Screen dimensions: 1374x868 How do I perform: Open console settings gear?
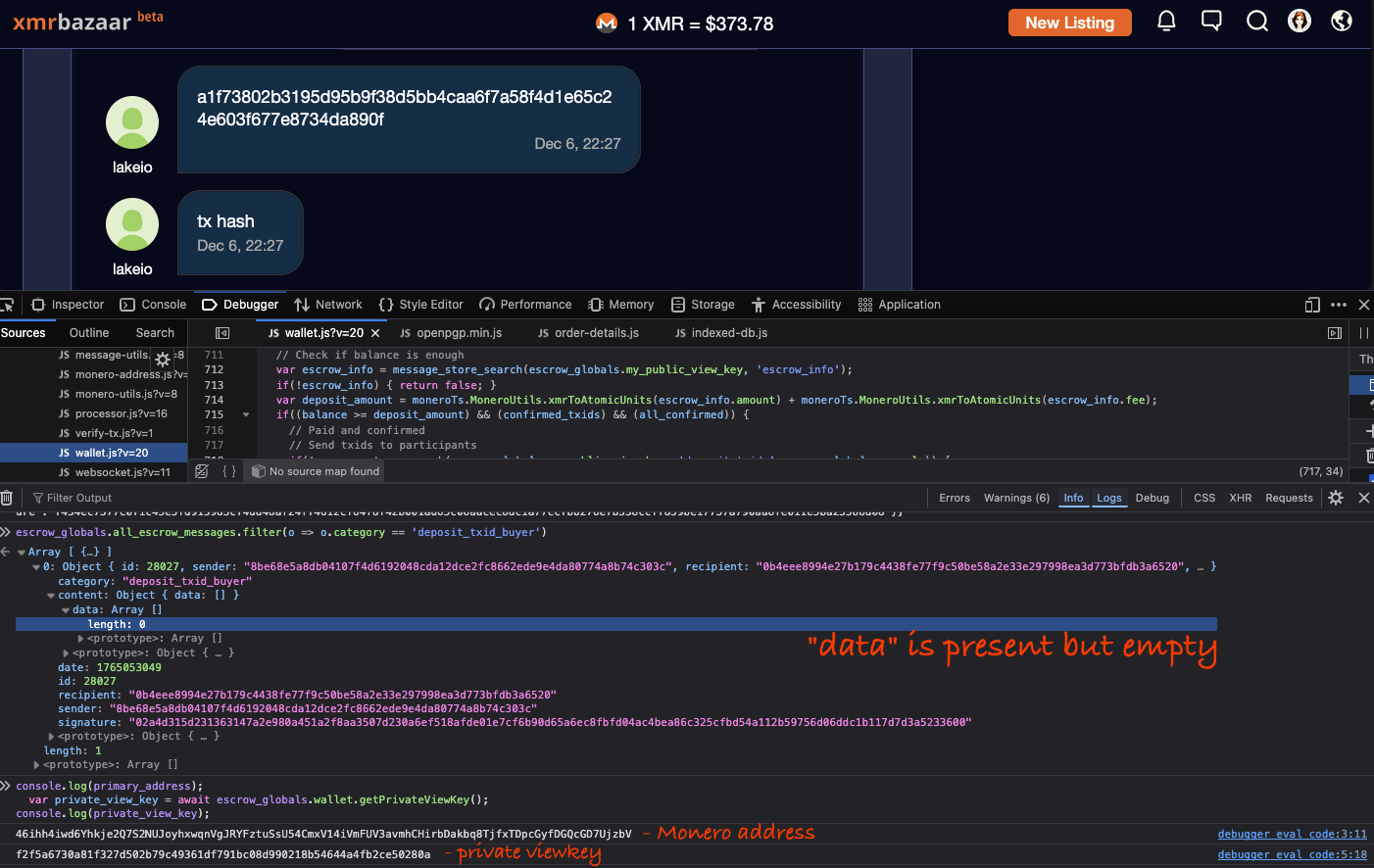point(1336,498)
